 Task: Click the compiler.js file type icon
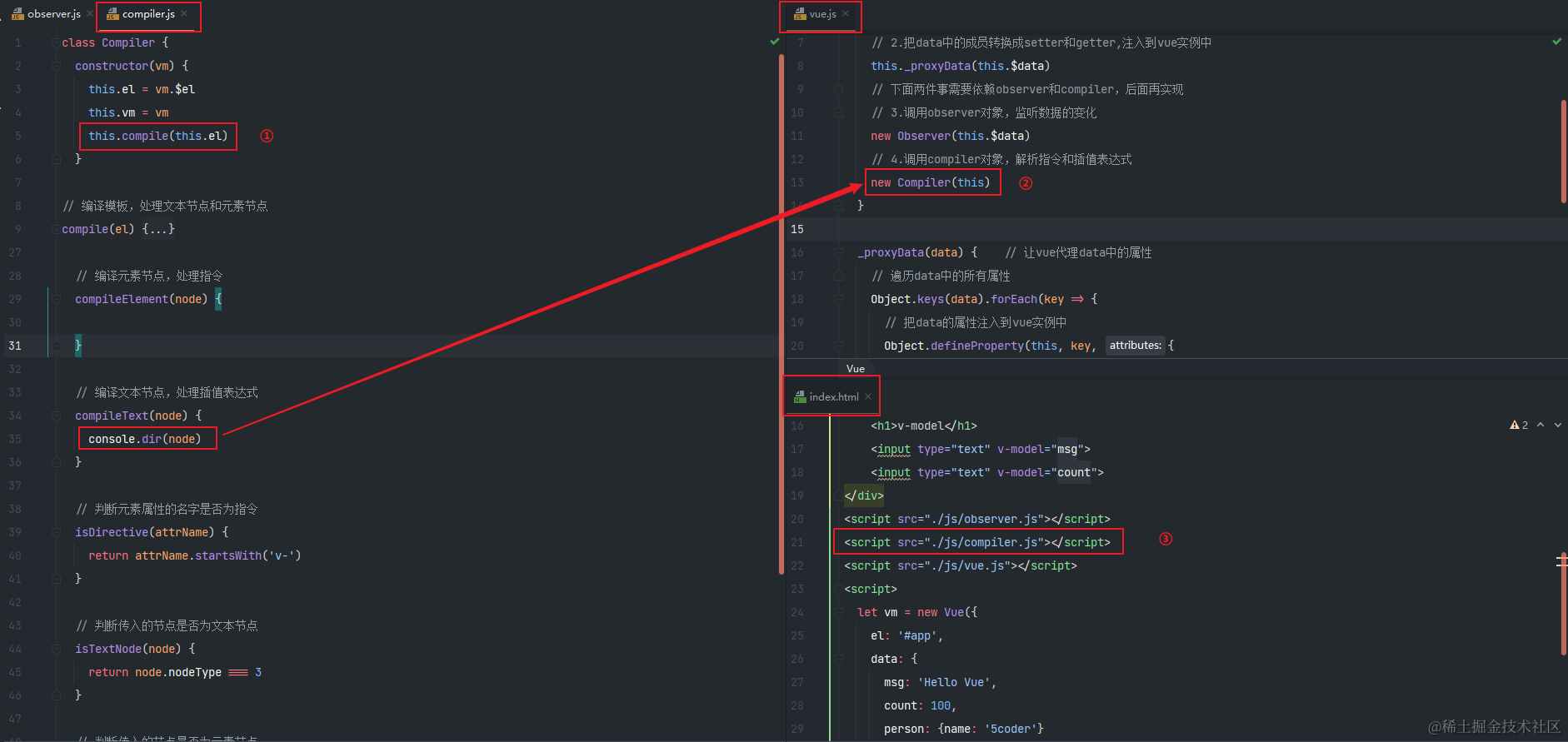click(x=112, y=14)
